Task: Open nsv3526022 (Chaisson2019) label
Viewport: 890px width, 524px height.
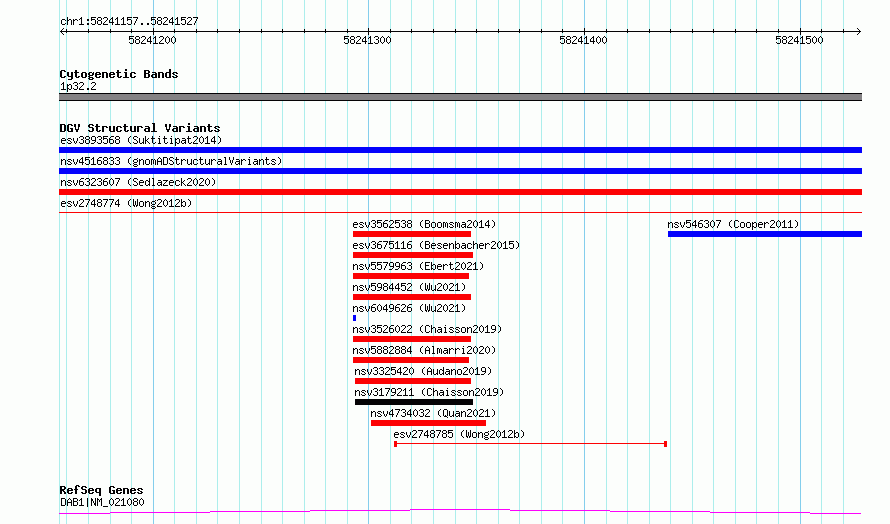Action: [427, 329]
